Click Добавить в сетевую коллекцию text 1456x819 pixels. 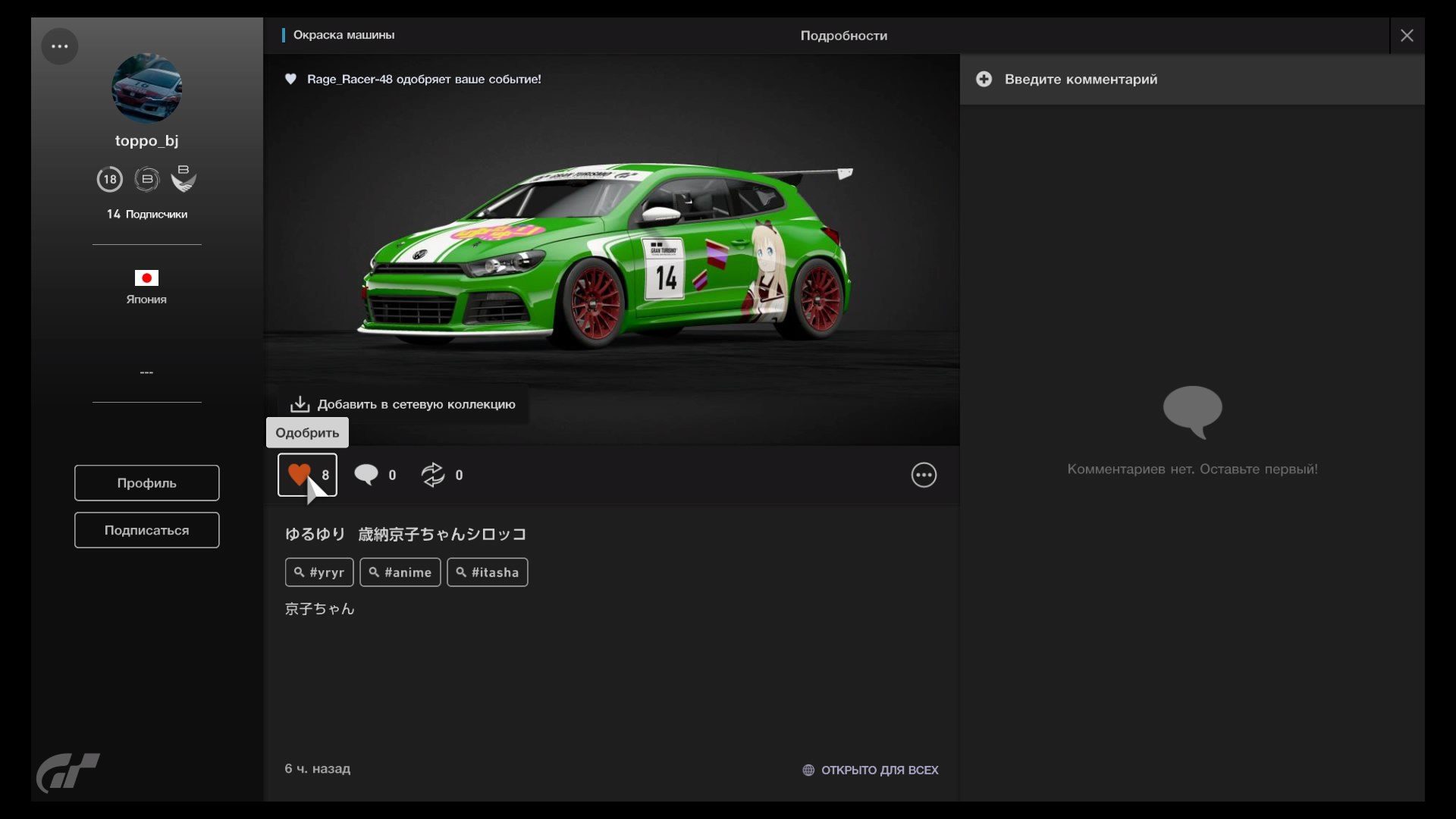coord(416,405)
